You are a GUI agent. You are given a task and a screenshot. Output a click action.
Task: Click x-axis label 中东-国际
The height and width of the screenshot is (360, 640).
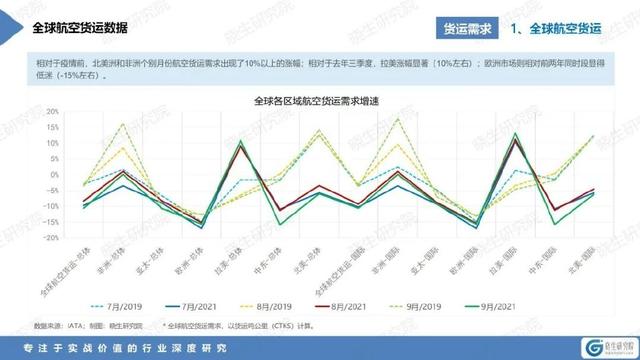coord(543,260)
